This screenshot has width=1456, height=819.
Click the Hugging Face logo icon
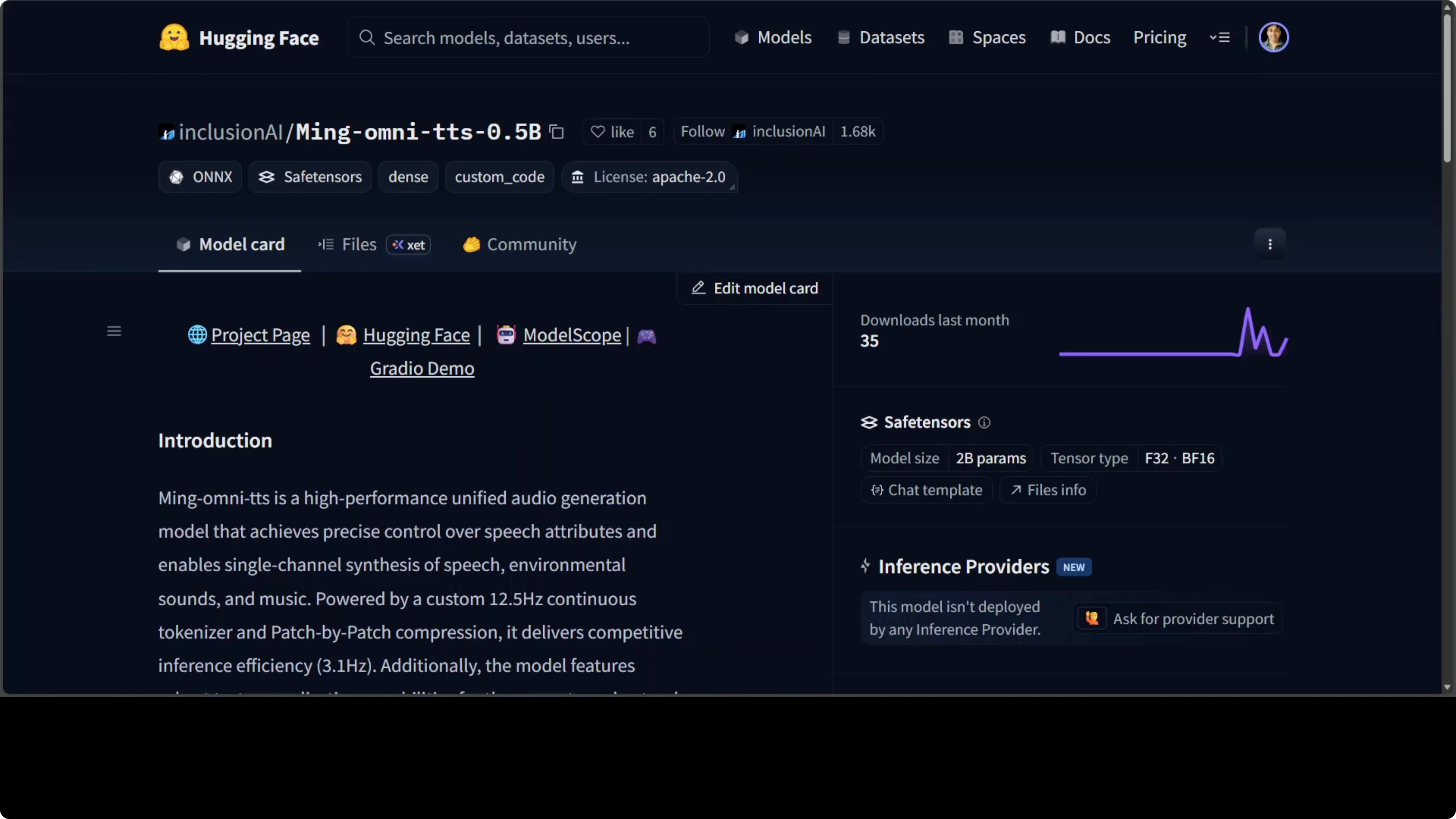coord(174,37)
